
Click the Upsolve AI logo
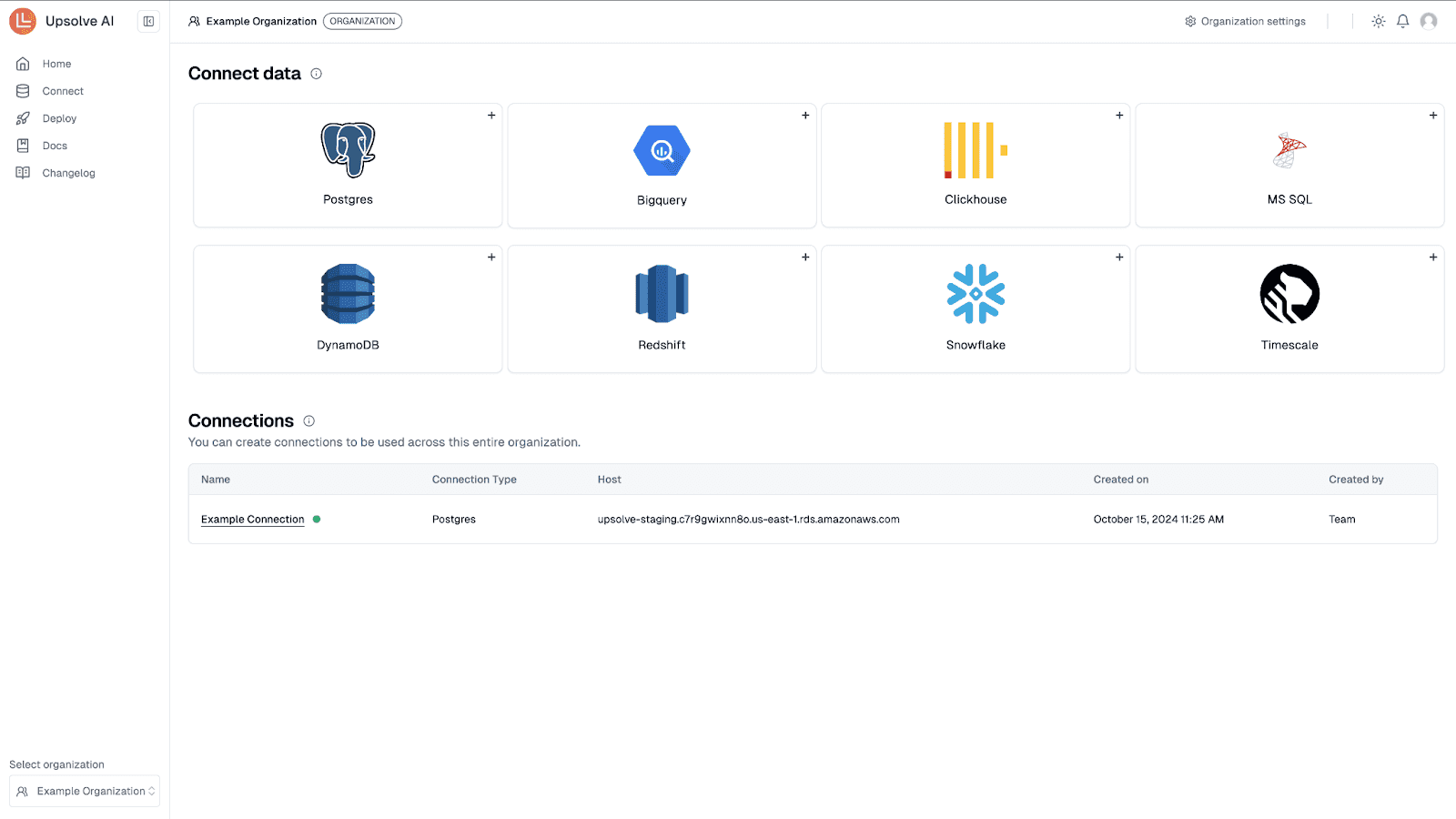point(22,21)
